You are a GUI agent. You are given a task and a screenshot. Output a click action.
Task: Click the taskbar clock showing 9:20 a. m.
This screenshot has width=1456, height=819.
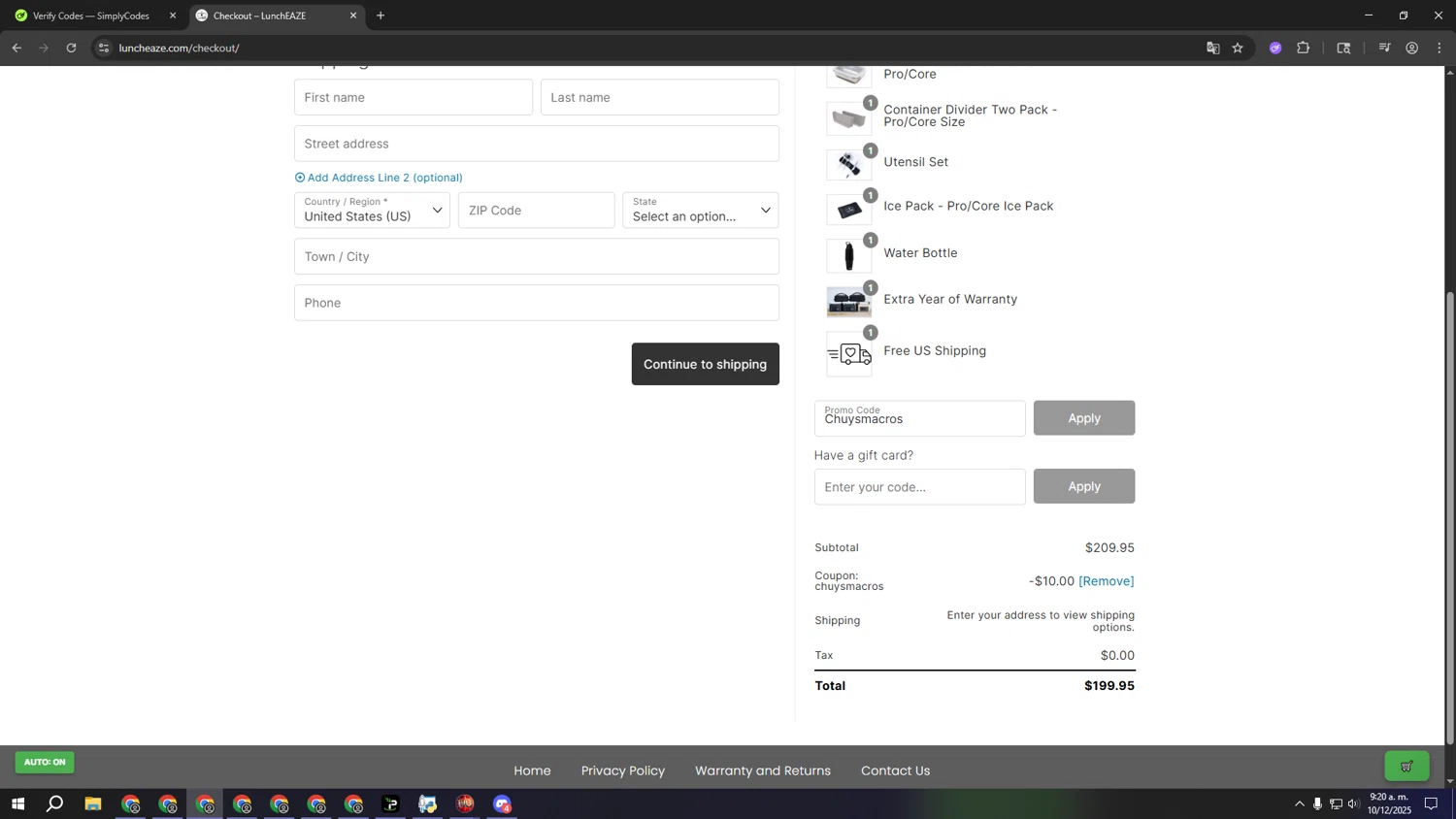pyautogui.click(x=1389, y=803)
